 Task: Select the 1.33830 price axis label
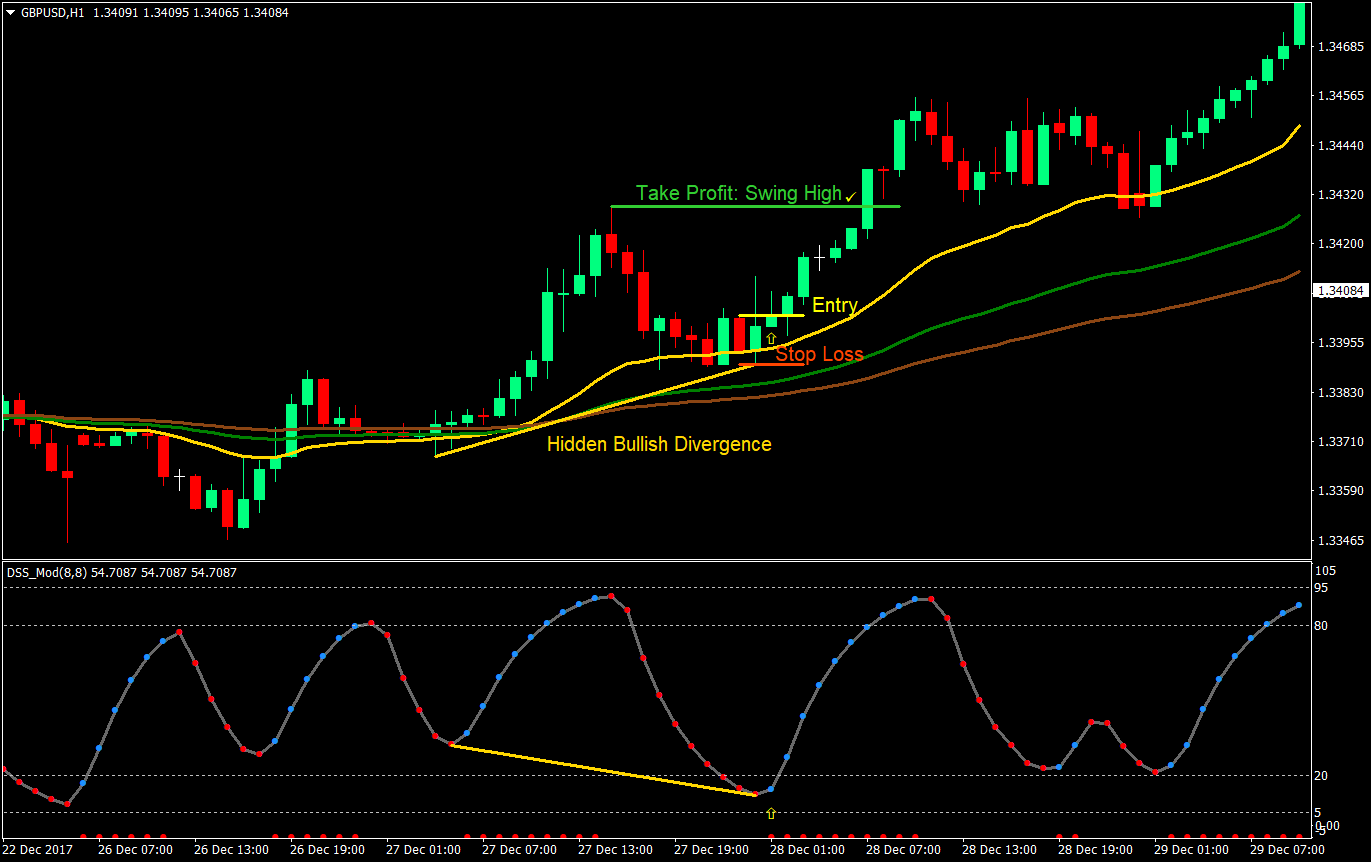point(1341,392)
